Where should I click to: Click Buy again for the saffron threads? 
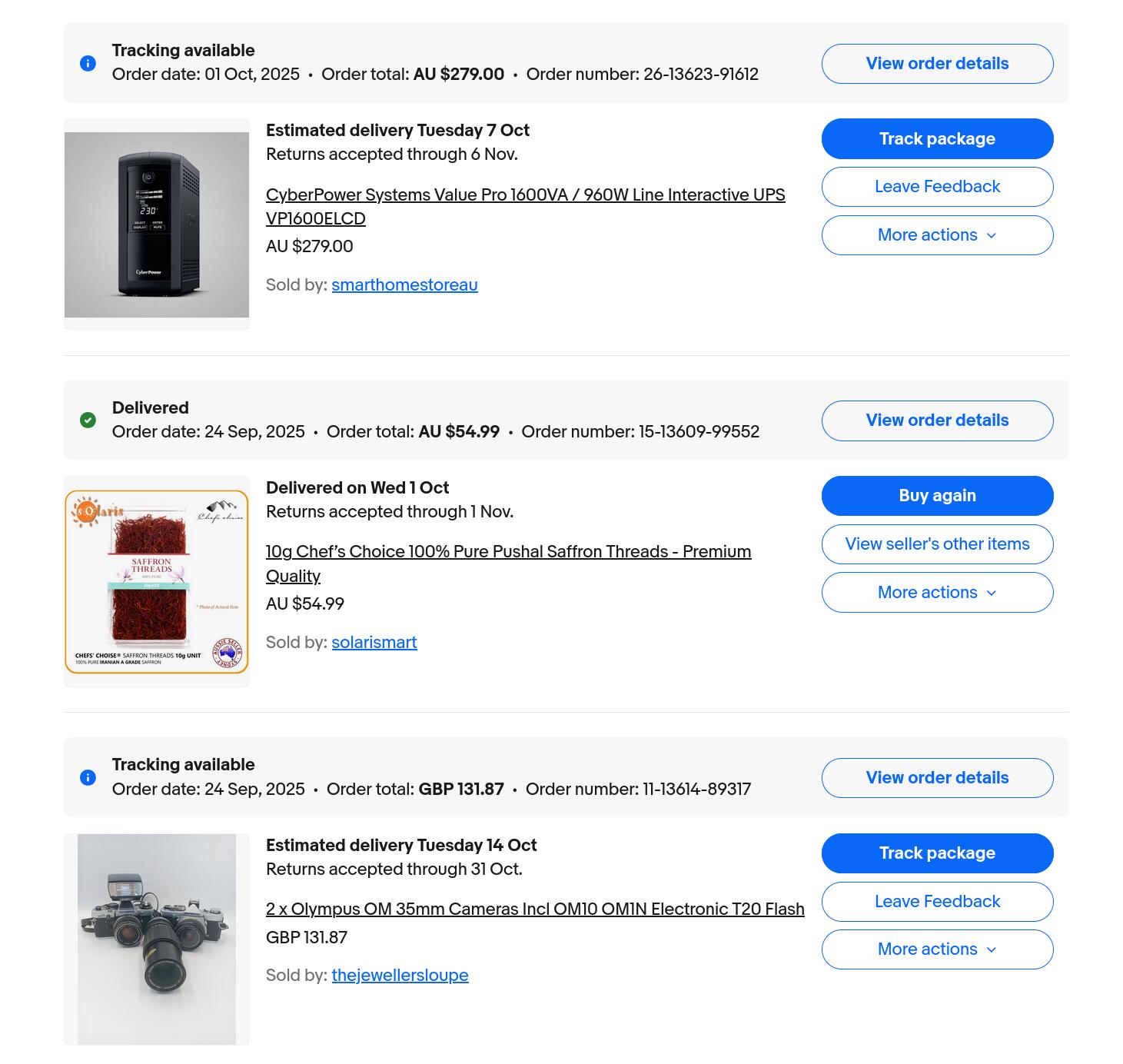936,496
